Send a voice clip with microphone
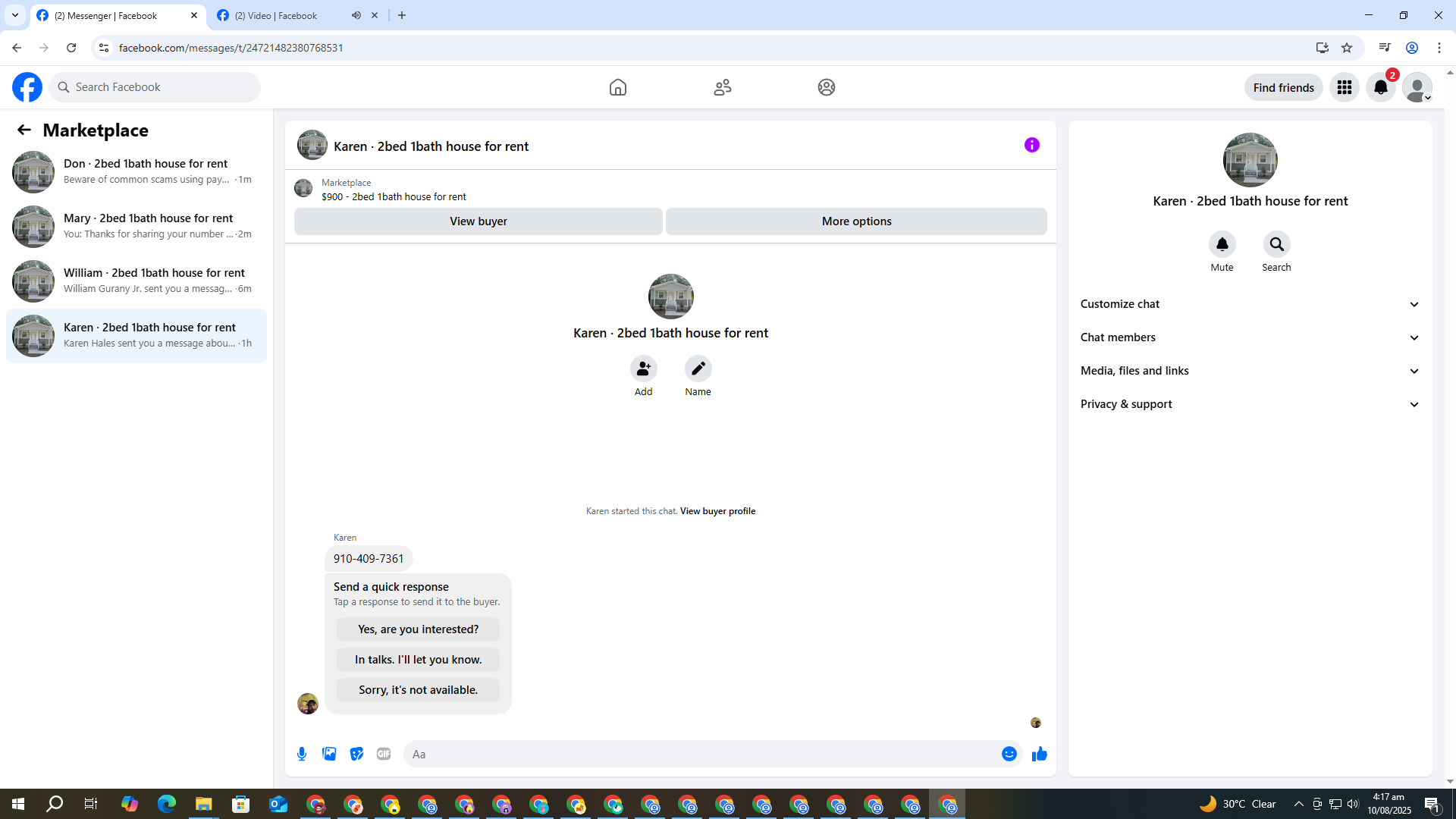 (x=302, y=754)
